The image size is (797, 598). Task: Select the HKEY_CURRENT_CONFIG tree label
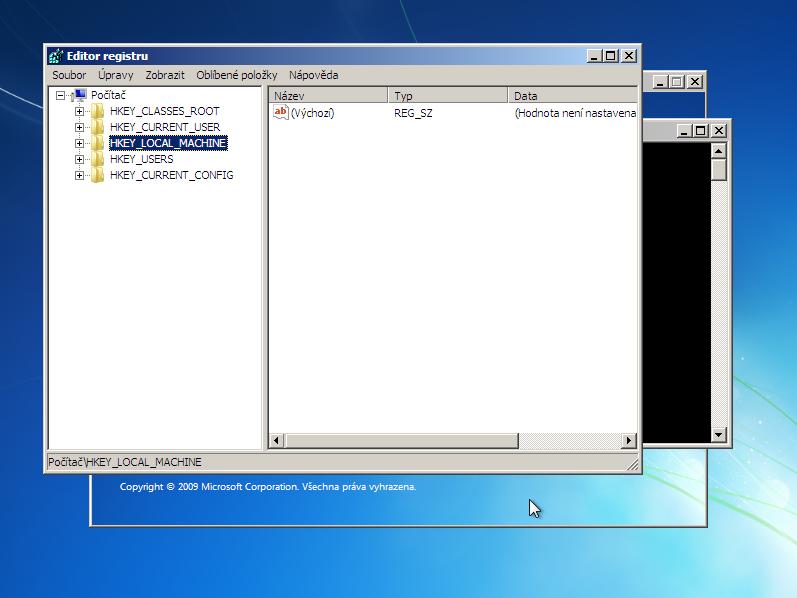point(171,175)
